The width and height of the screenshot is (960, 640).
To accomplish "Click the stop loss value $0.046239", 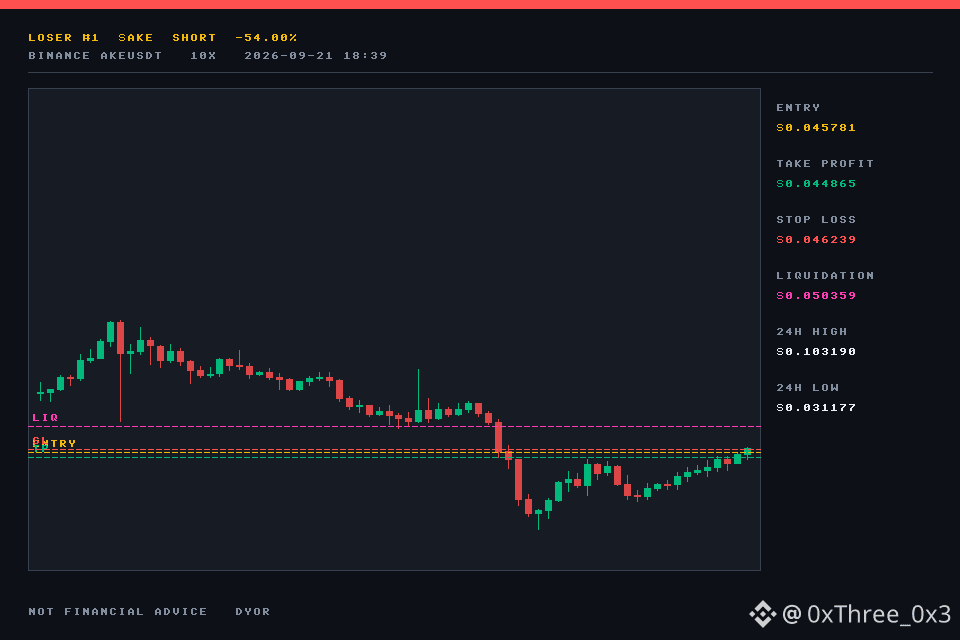I will pyautogui.click(x=816, y=239).
